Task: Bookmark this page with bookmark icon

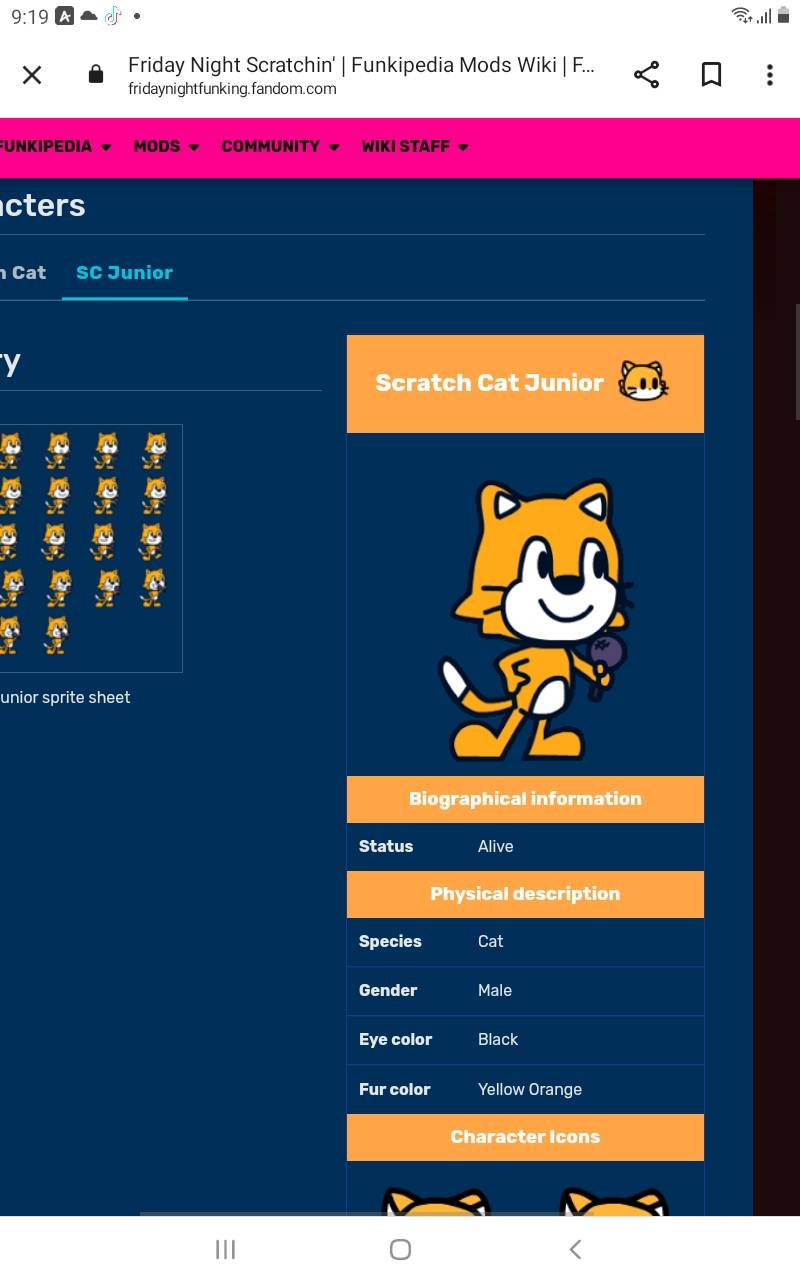Action: pos(711,75)
